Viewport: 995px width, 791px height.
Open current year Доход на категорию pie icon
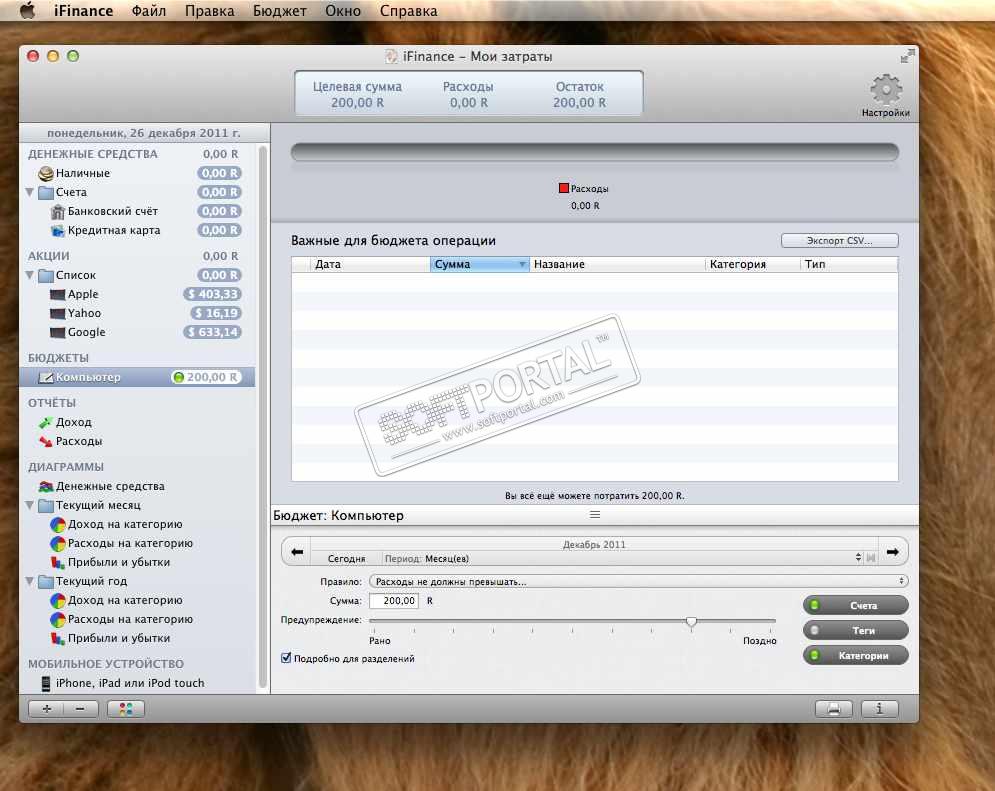[x=58, y=600]
